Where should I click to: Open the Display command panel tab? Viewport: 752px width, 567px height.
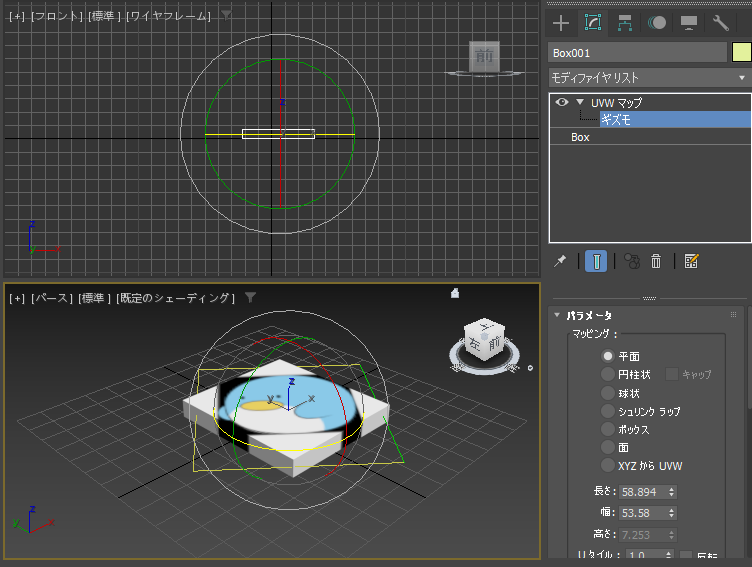tap(689, 23)
